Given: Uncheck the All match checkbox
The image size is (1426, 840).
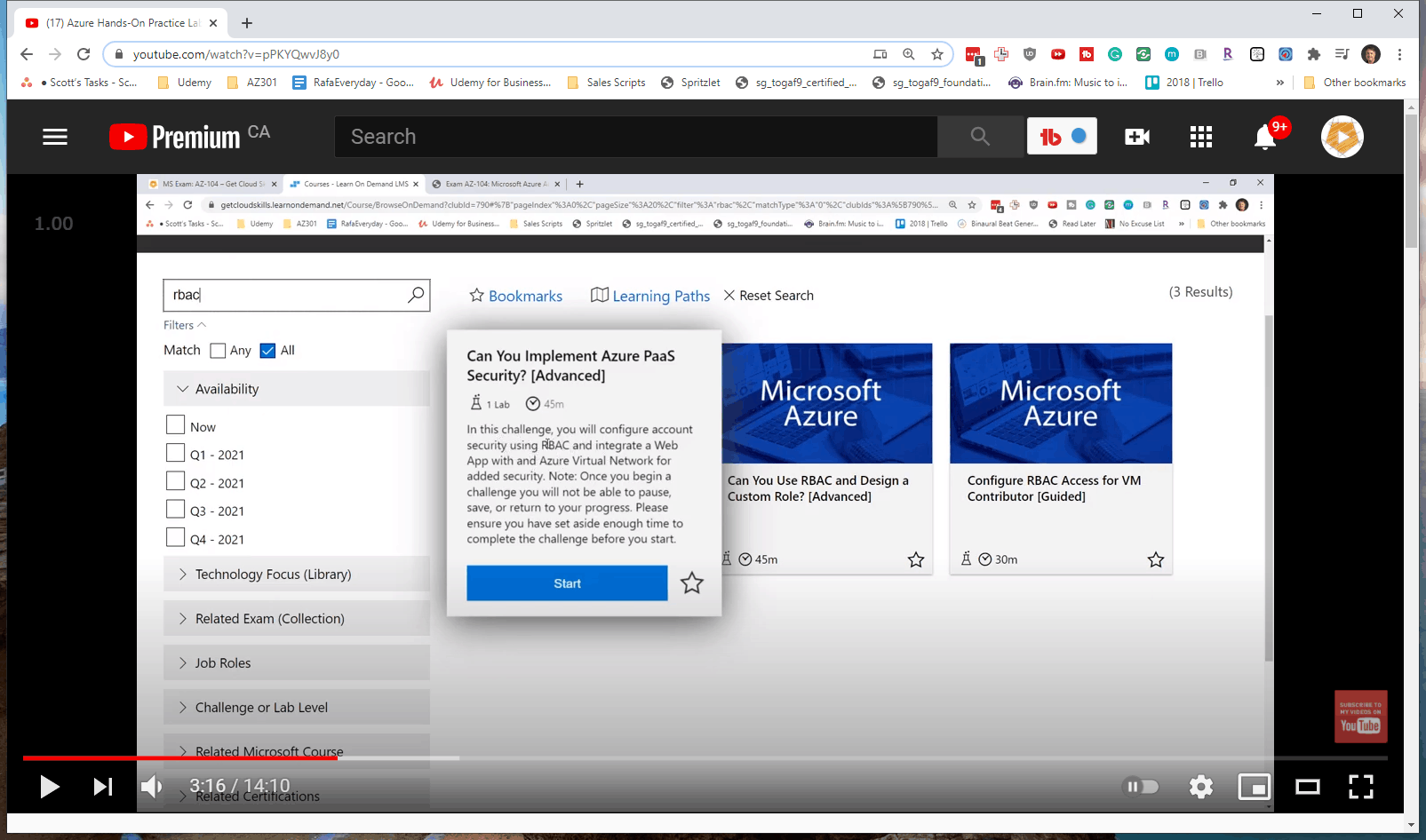Looking at the screenshot, I should tap(267, 351).
